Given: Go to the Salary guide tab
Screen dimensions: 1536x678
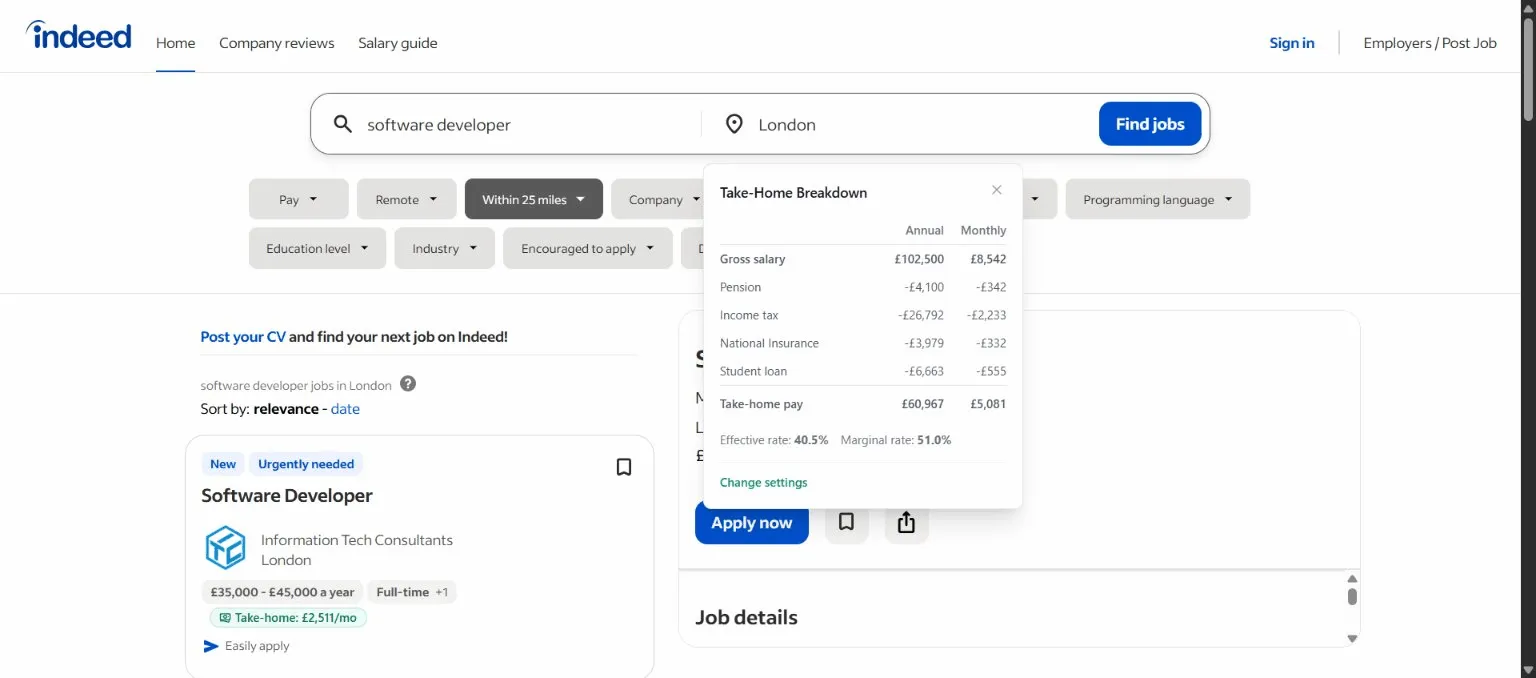Looking at the screenshot, I should [397, 43].
